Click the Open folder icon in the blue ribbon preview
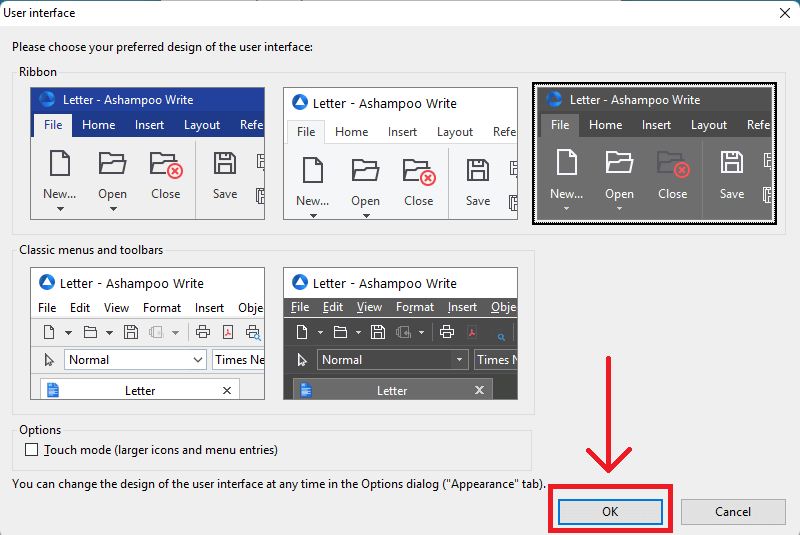 coord(112,164)
